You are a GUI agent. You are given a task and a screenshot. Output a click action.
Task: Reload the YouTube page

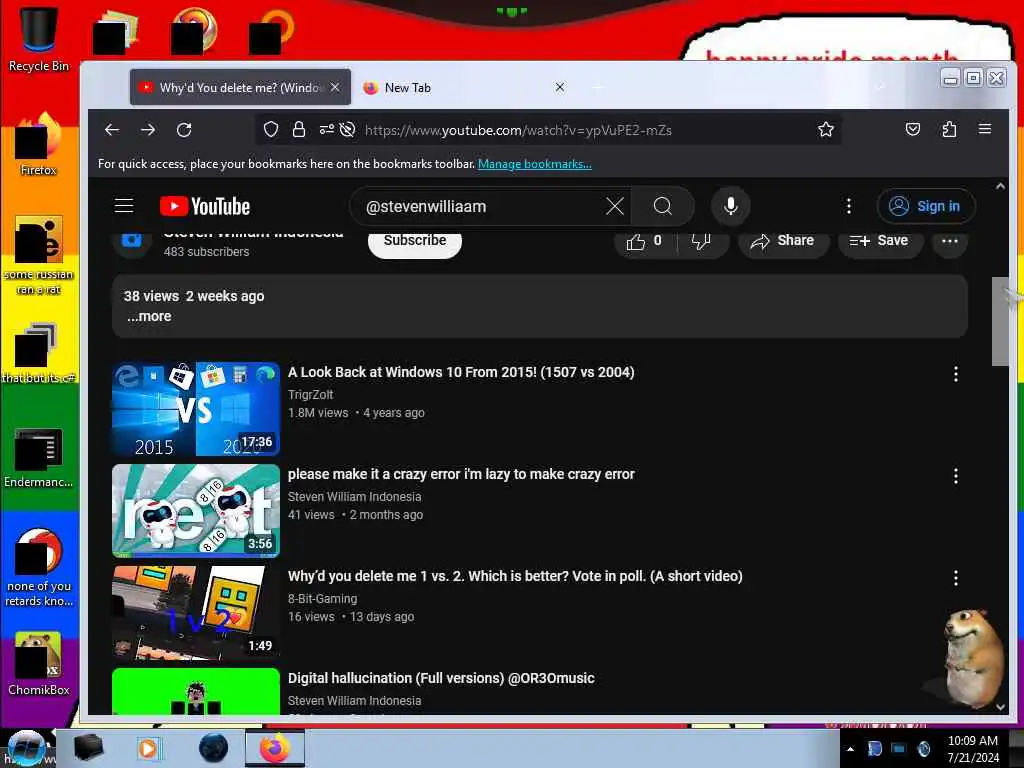(184, 130)
